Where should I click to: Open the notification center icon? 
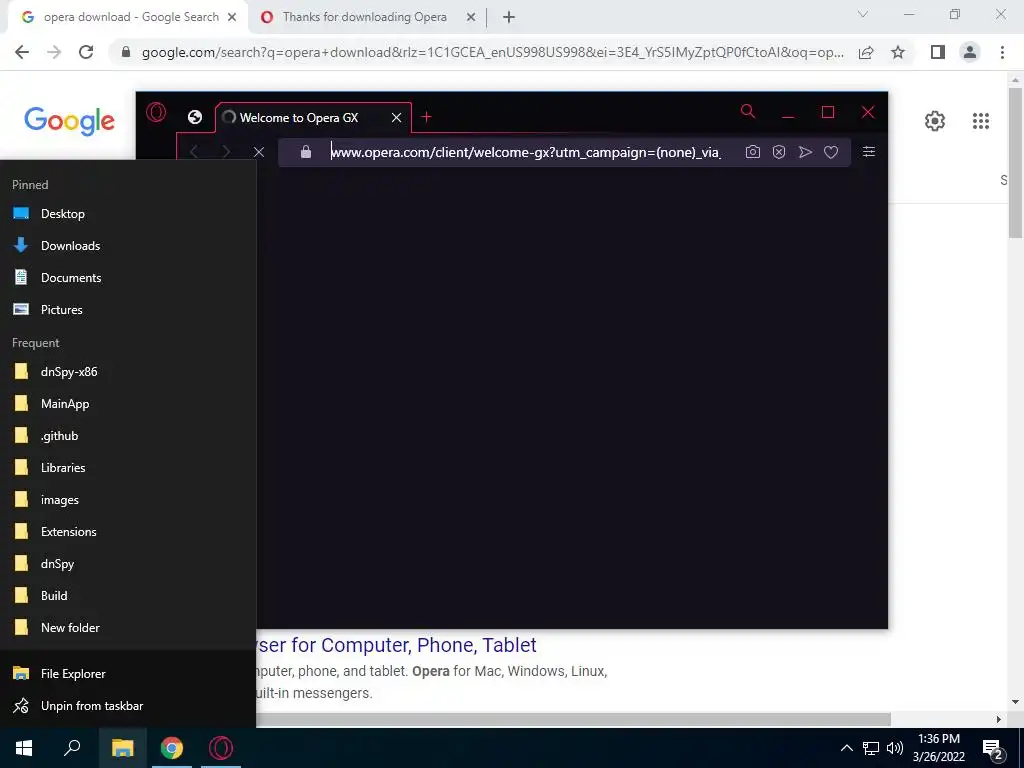[993, 749]
